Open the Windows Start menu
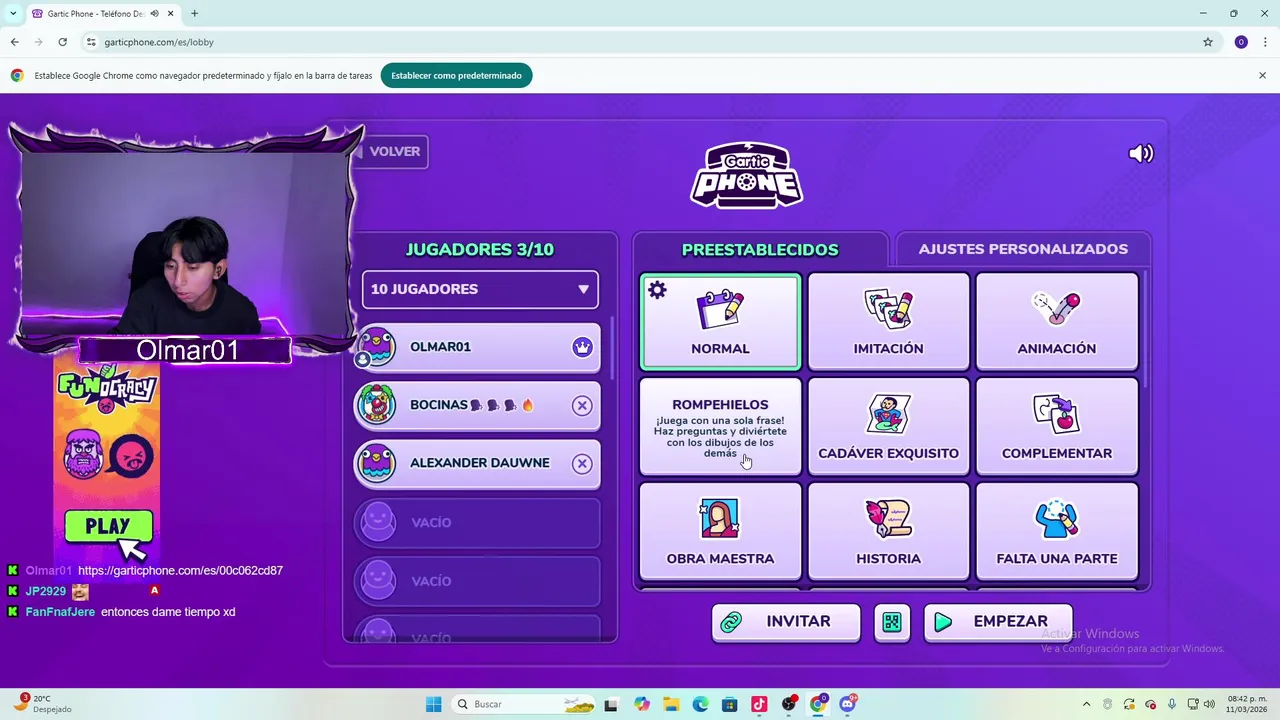The width and height of the screenshot is (1280, 720). click(433, 704)
